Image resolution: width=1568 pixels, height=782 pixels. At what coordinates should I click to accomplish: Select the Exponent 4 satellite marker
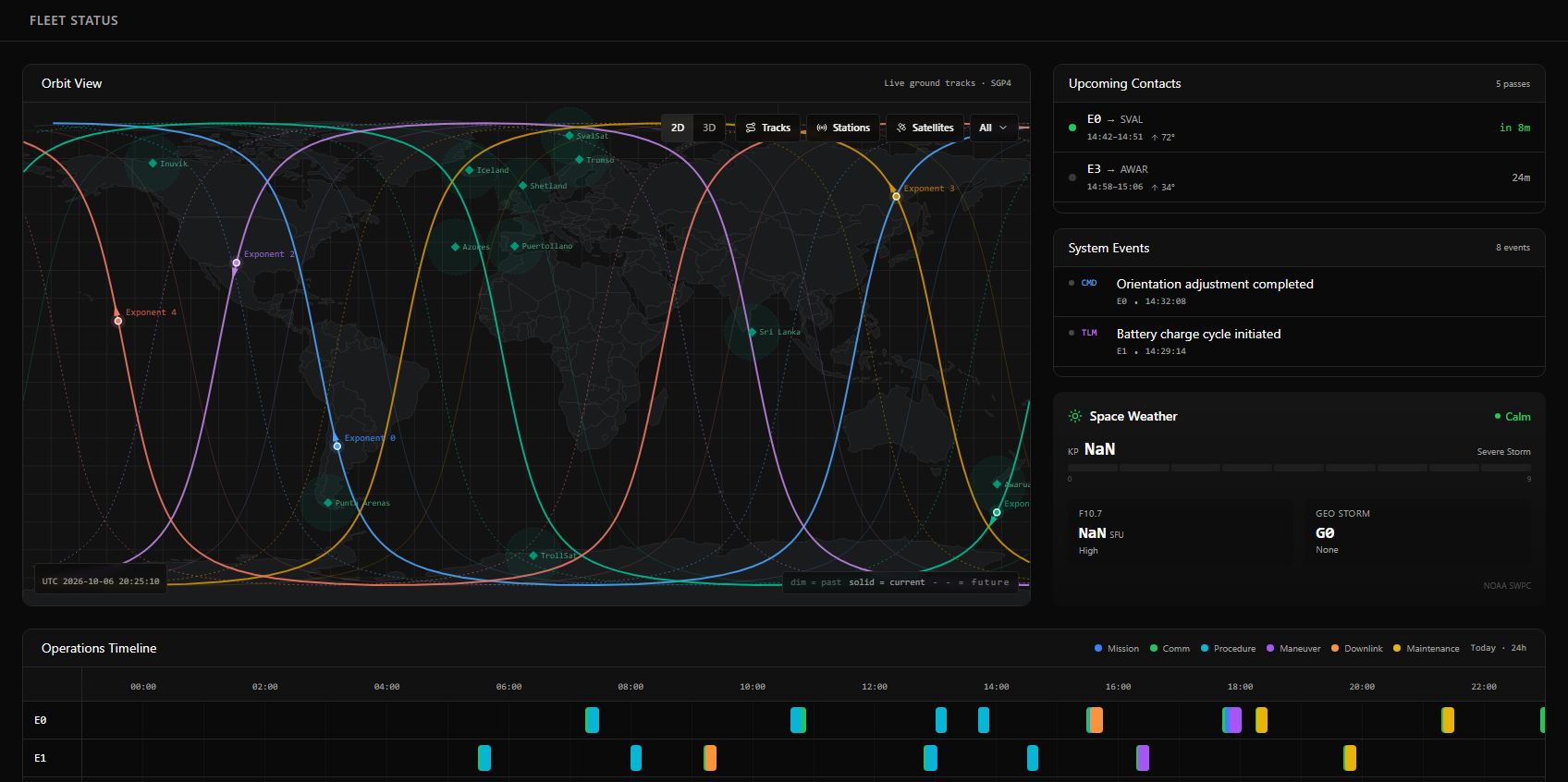[118, 321]
